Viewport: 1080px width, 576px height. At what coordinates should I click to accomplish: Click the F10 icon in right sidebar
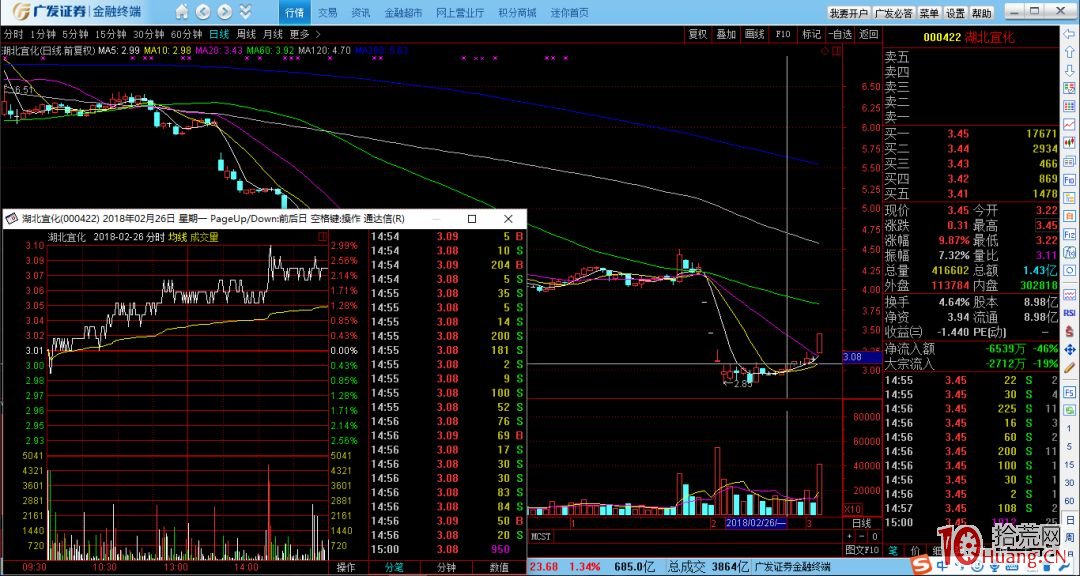click(1069, 181)
